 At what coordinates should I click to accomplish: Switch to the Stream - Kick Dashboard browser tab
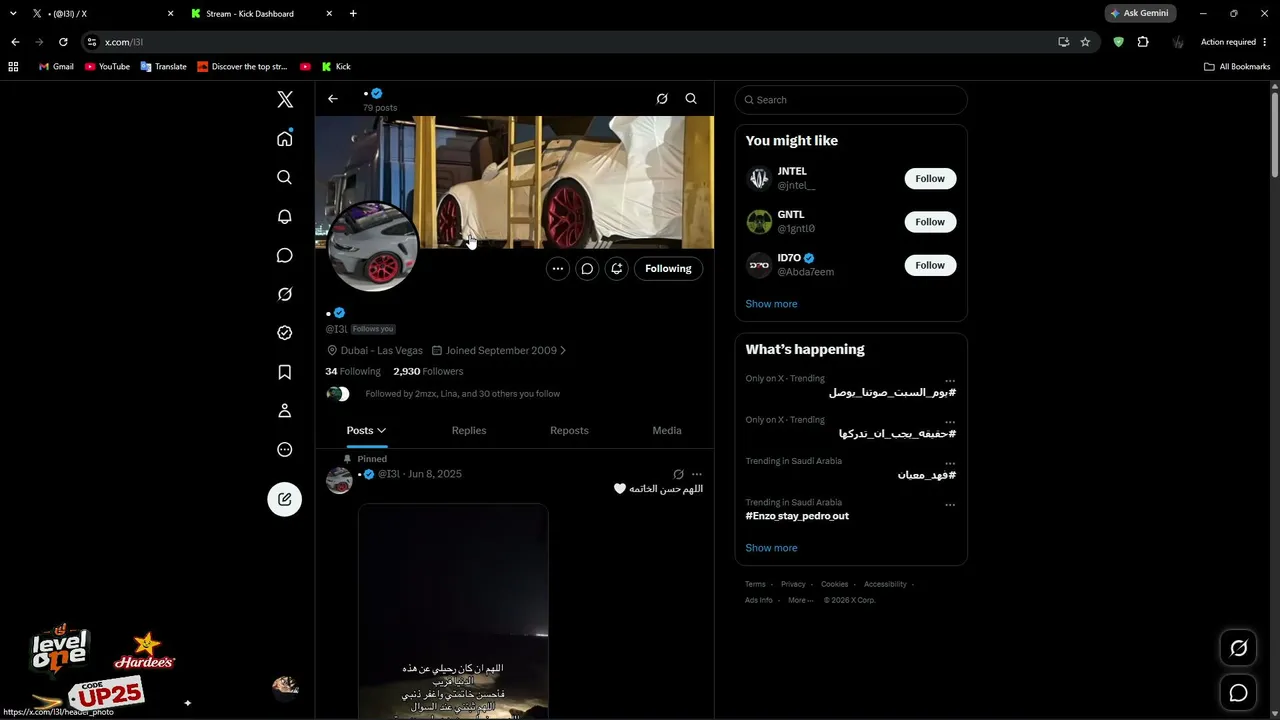point(262,14)
